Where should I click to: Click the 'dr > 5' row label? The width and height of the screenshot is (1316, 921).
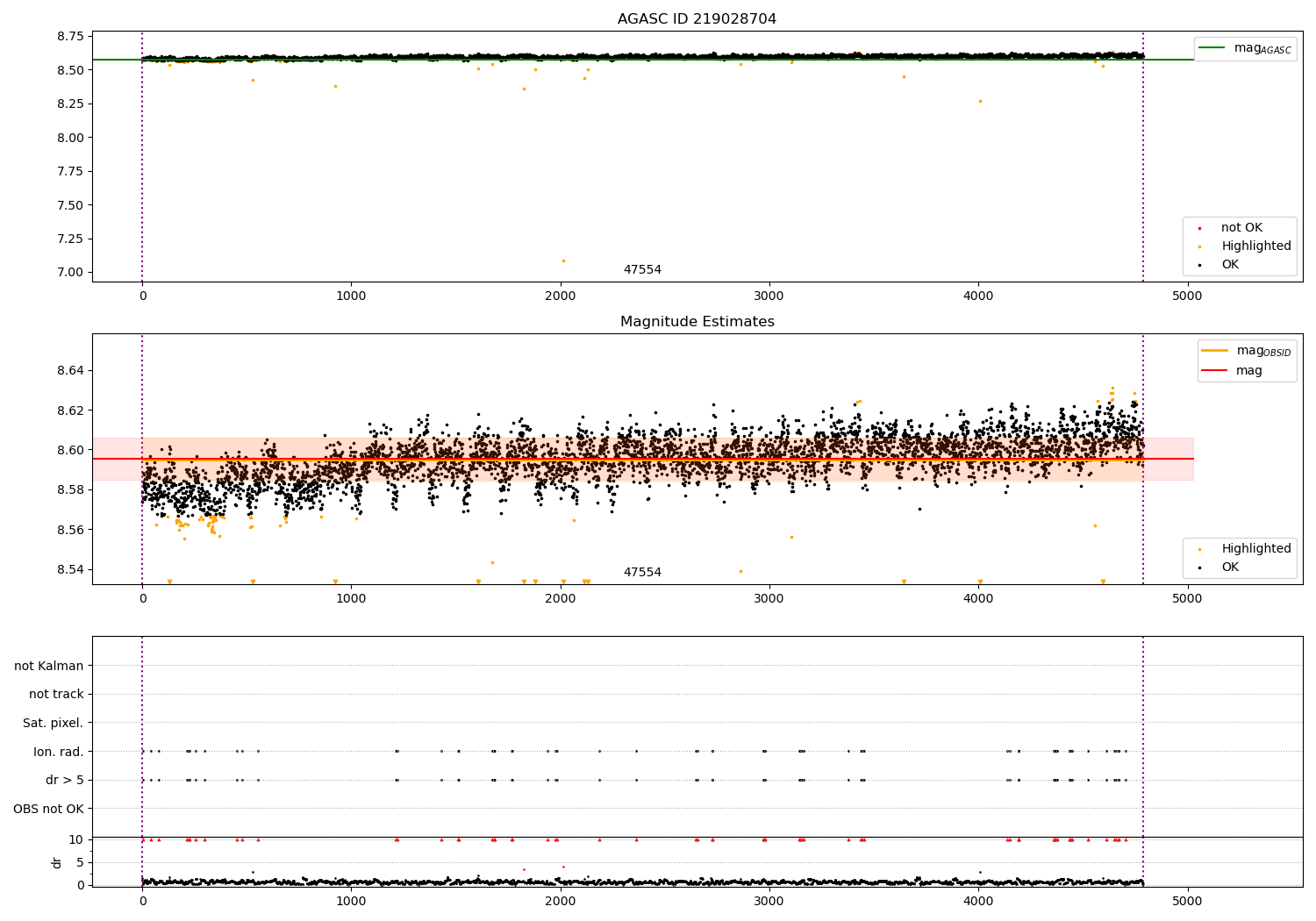coord(65,781)
